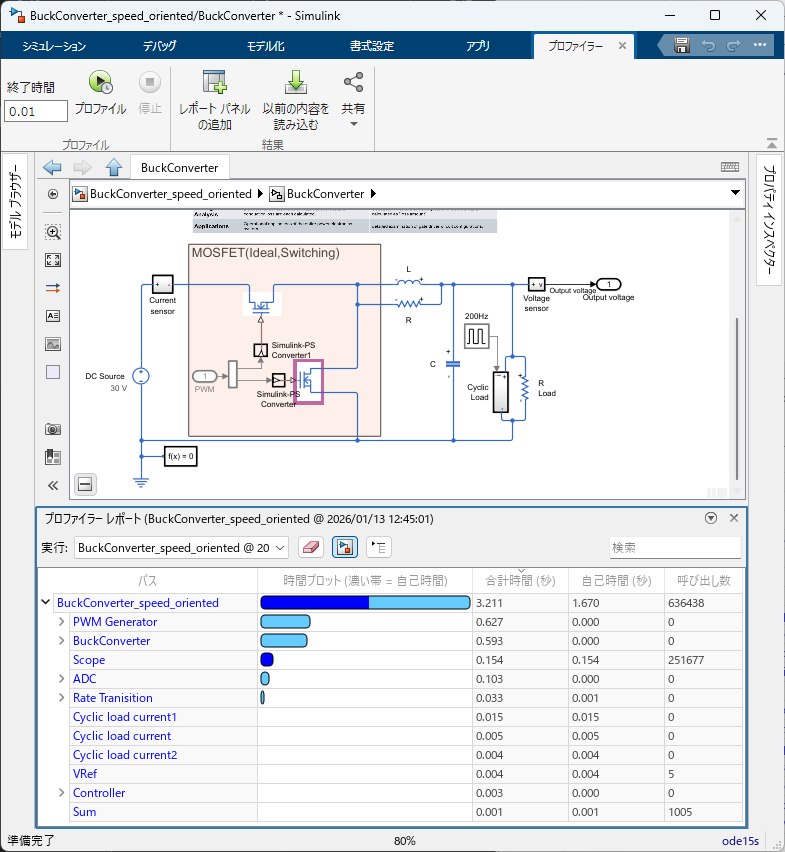The height and width of the screenshot is (852, 785).
Task: Click the eraser icon in the profiler report
Action: 311,547
